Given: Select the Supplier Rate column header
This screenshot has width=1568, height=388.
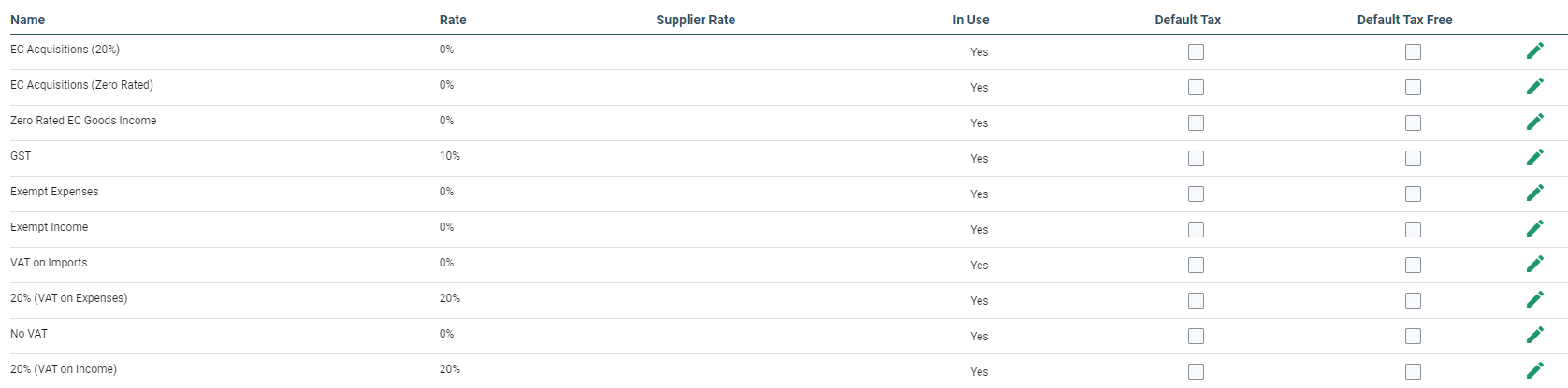Looking at the screenshot, I should point(695,20).
